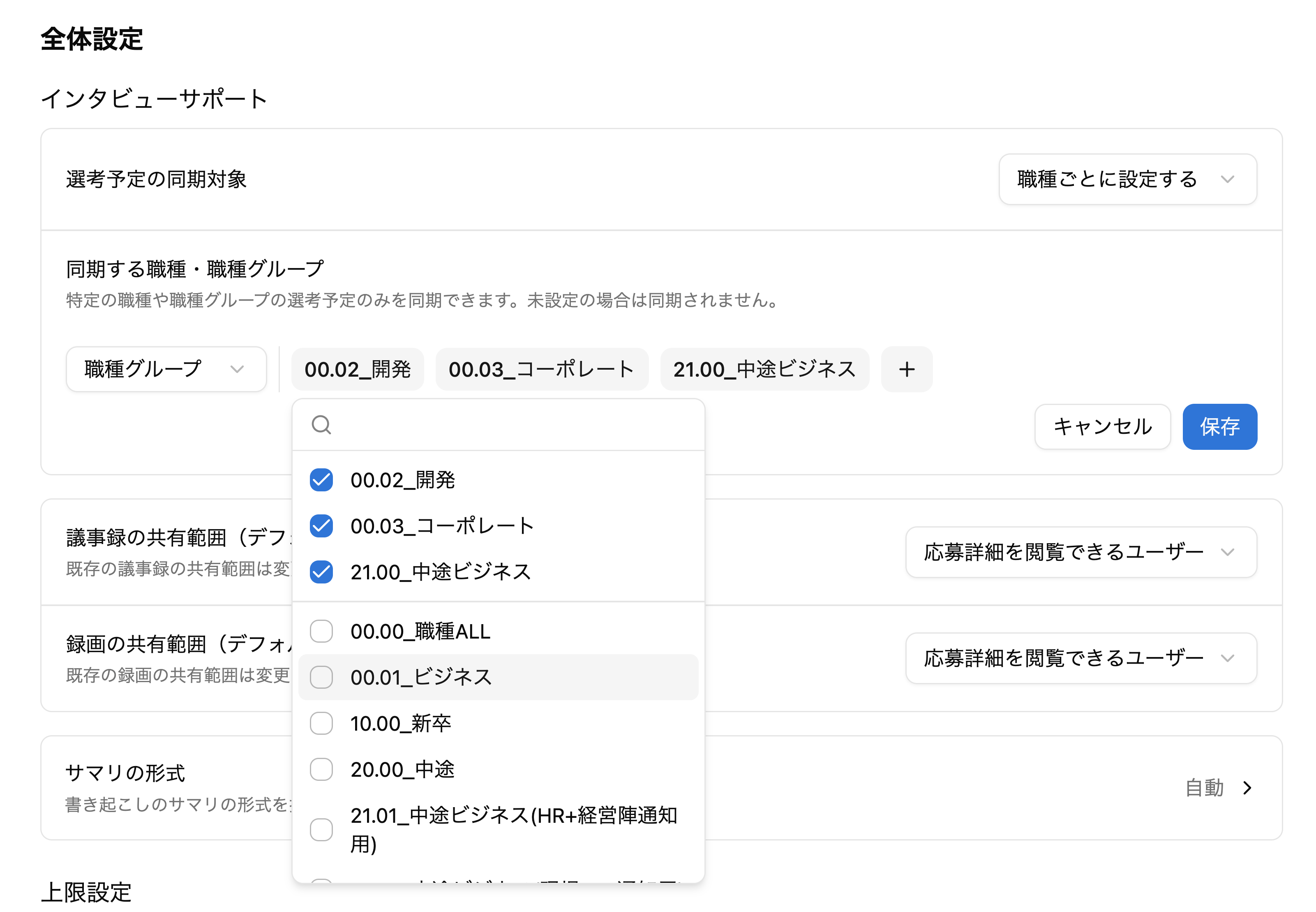Screen dimensions: 1316x912
Task: Click the 21.00_中途ビジネス selected tag
Action: click(764, 369)
